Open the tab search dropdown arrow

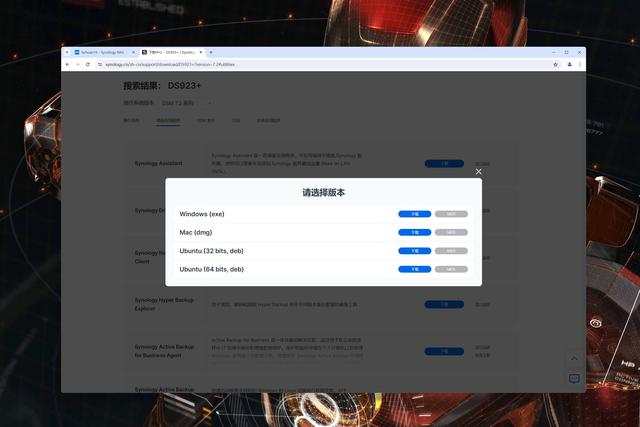tap(67, 52)
